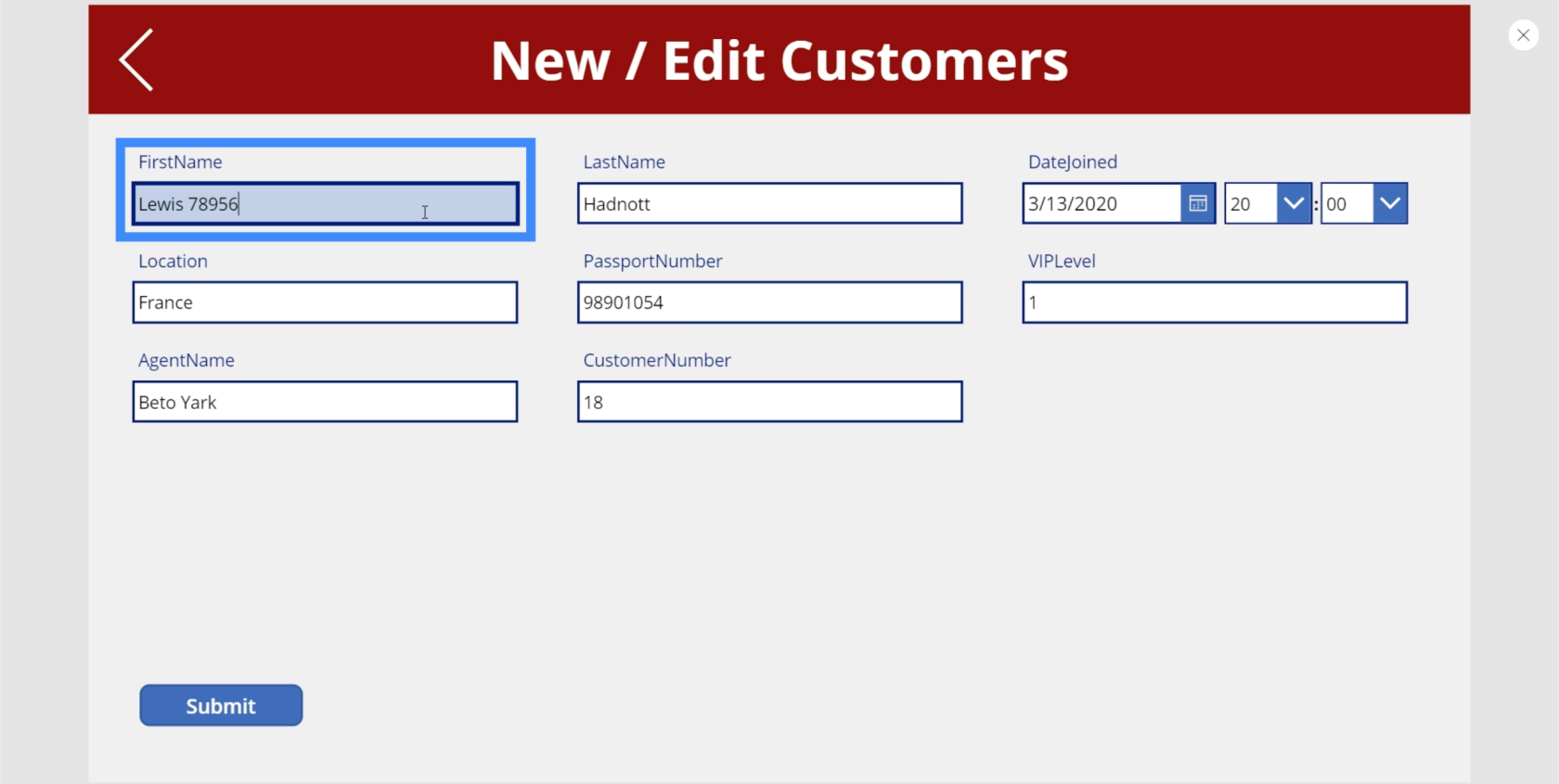Click the FirstName label

(x=180, y=161)
